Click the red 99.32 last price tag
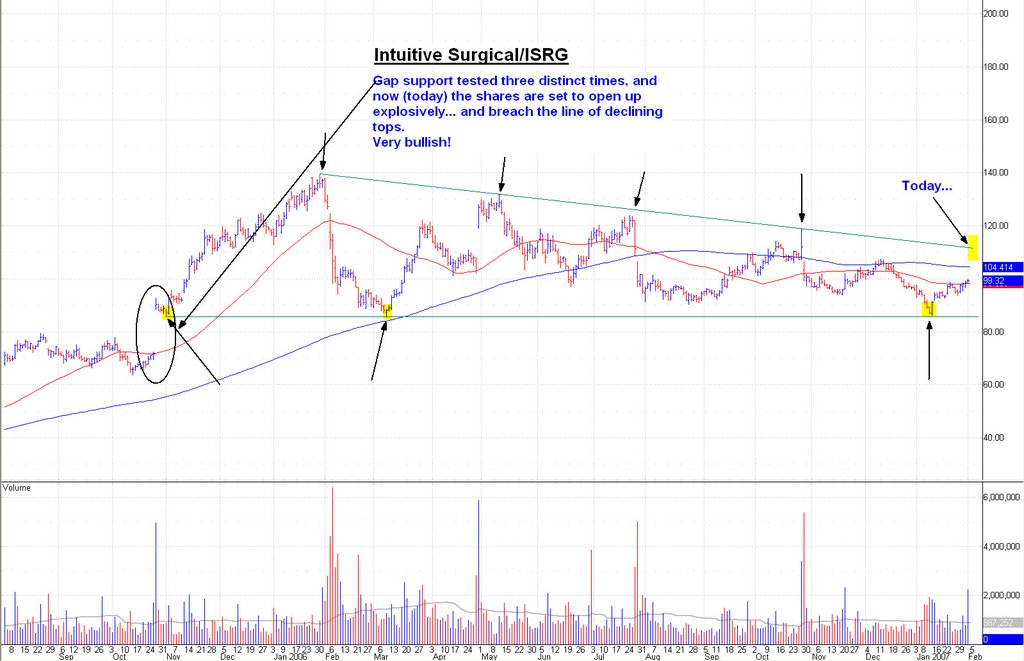 (1002, 281)
